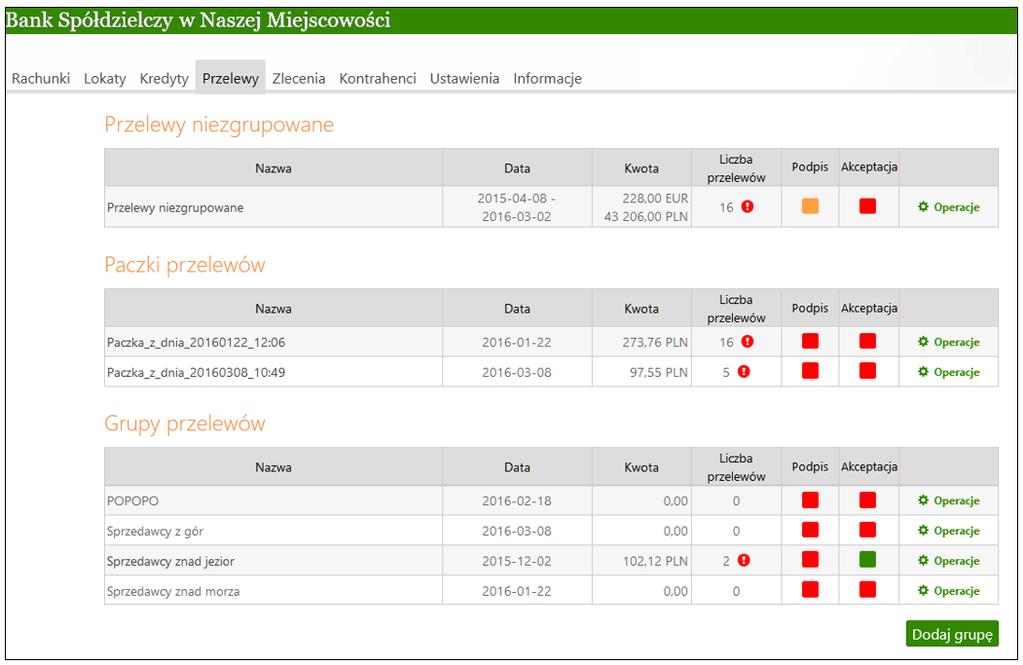
Task: Click the Paczki przelewów heading
Action: click(x=185, y=265)
